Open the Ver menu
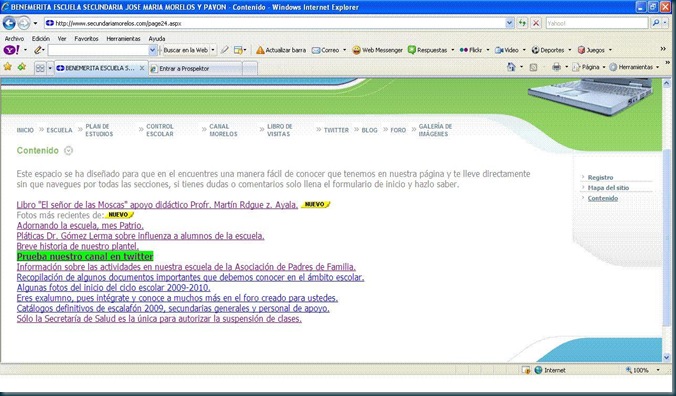The width and height of the screenshot is (676, 396). (62, 39)
